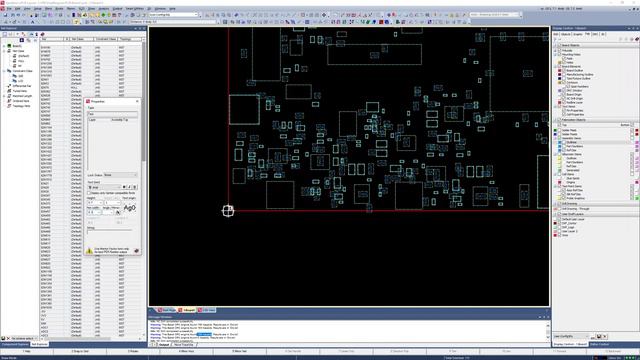Select the Matched Length tree item
The image size is (640, 360).
(x=22, y=96)
